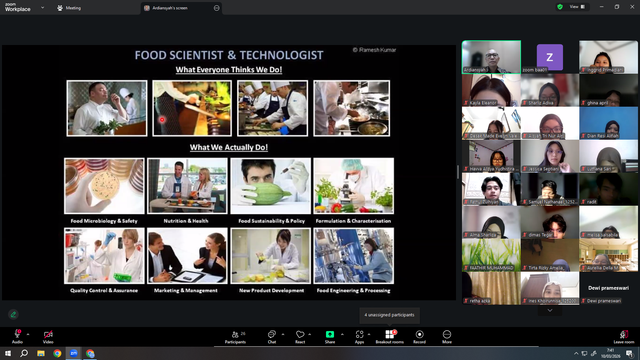Expand audio options caret next to Audio
This screenshot has height=360, width=640.
[x=28, y=334]
